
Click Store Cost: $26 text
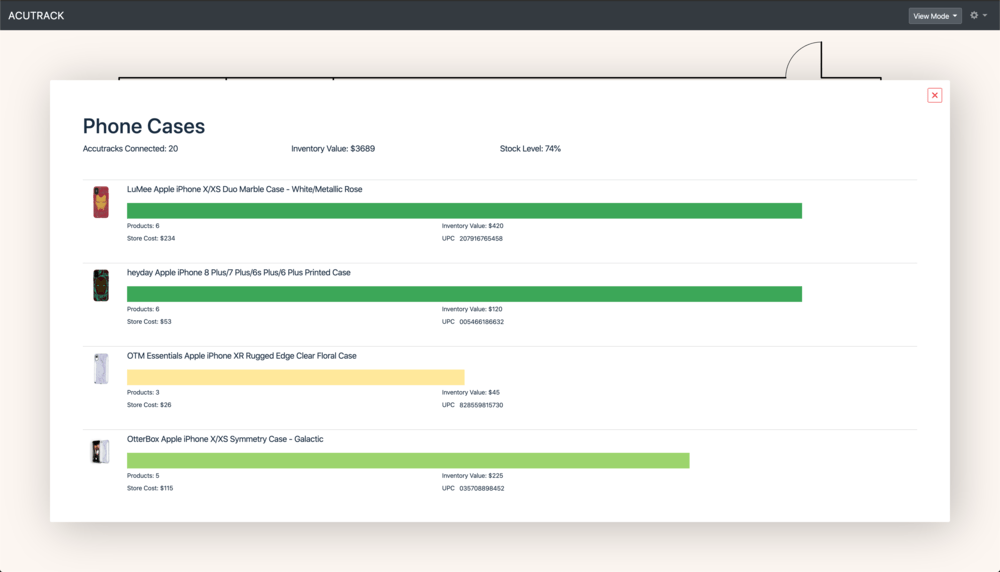[x=149, y=405]
